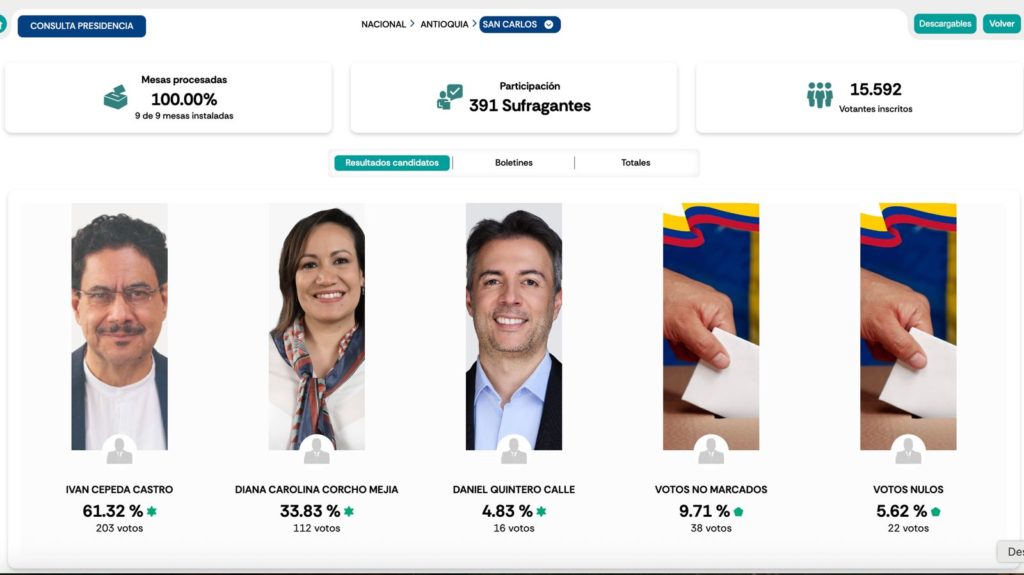Switch to the Boletines tab

pos(513,163)
